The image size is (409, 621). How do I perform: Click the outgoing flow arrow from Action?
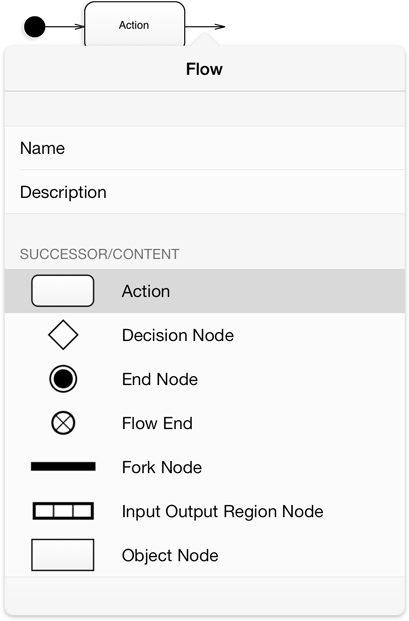(x=205, y=27)
